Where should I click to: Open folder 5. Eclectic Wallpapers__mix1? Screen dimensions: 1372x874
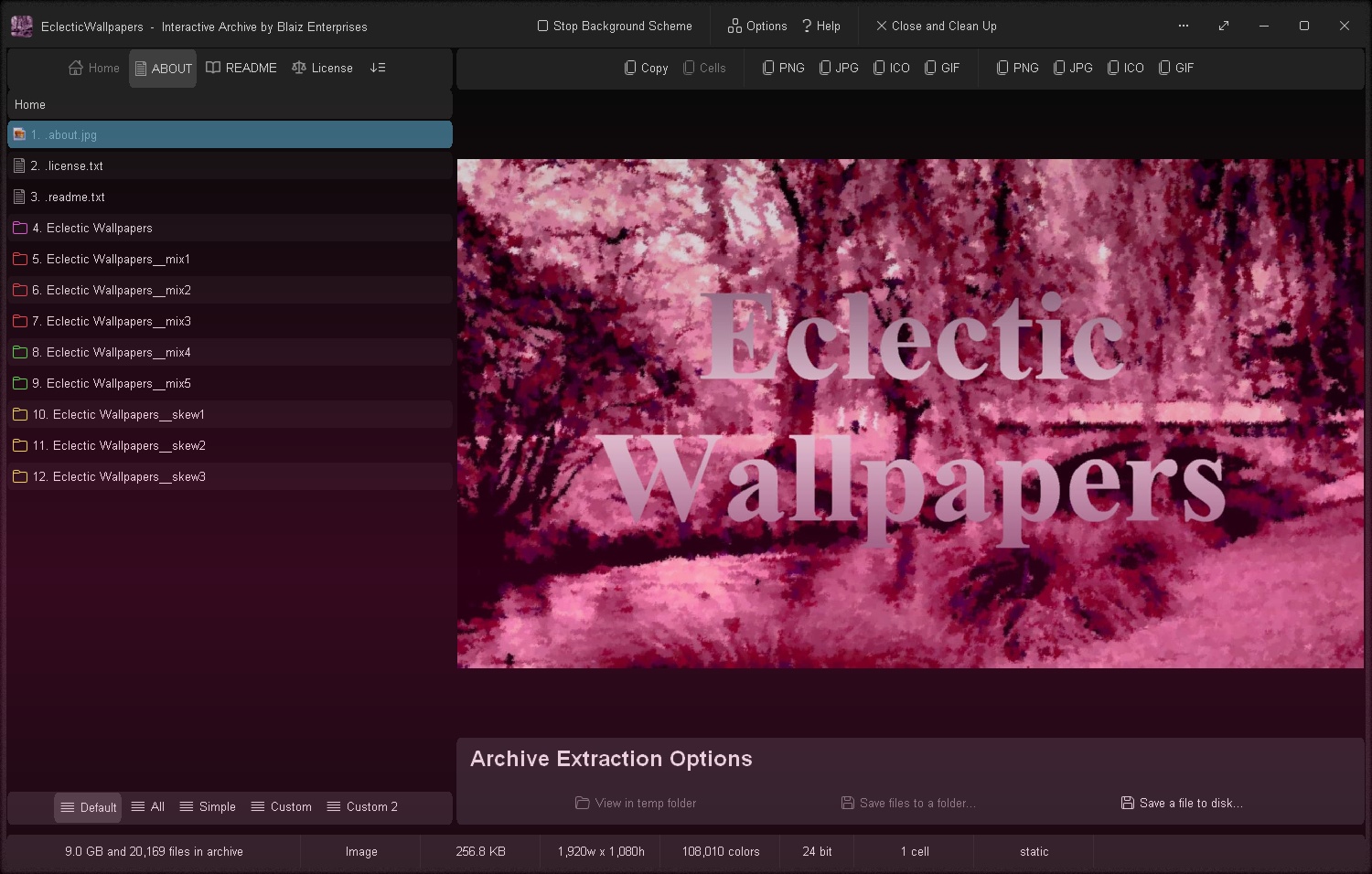click(230, 259)
